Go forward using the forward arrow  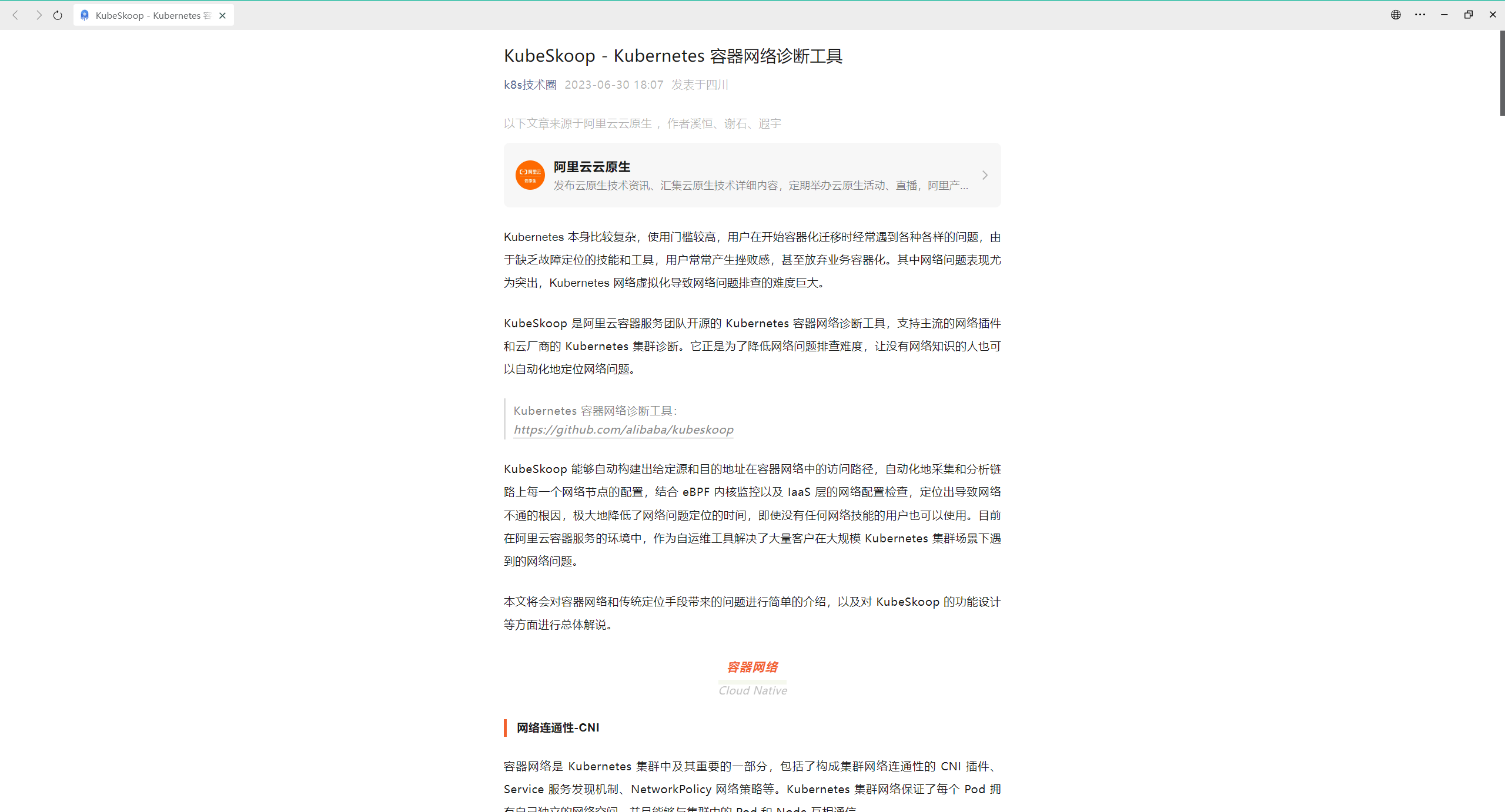tap(39, 15)
